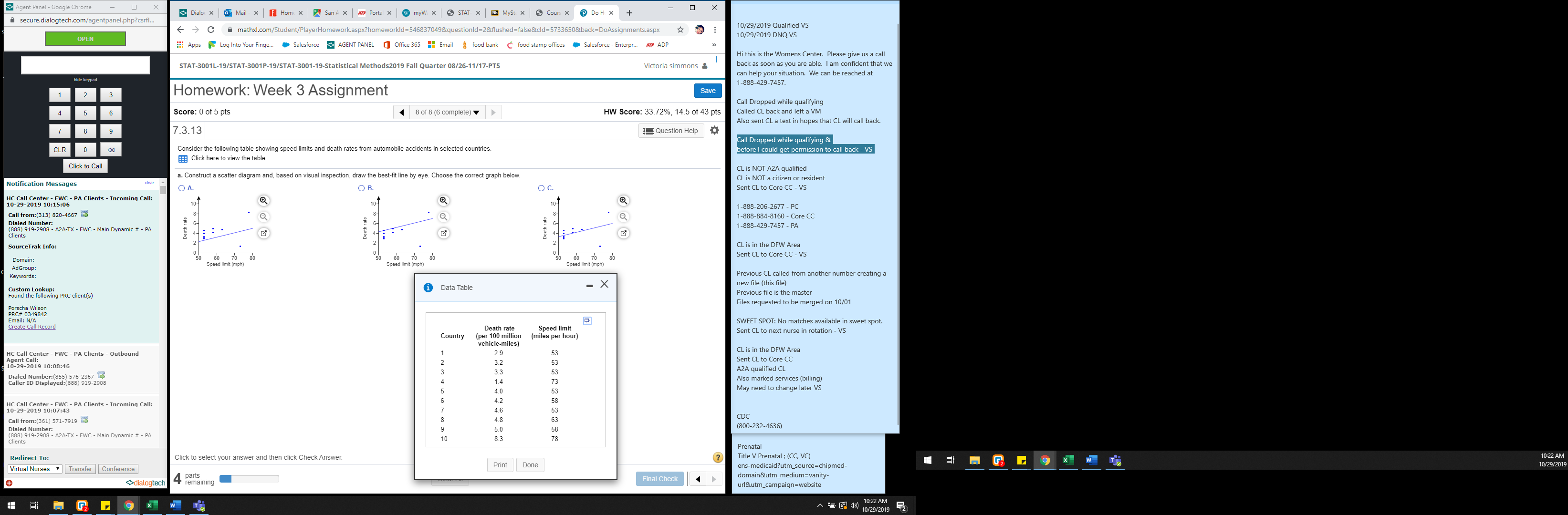Open Create Call Record link
Viewport: 1568px width, 515px height.
coord(31,327)
